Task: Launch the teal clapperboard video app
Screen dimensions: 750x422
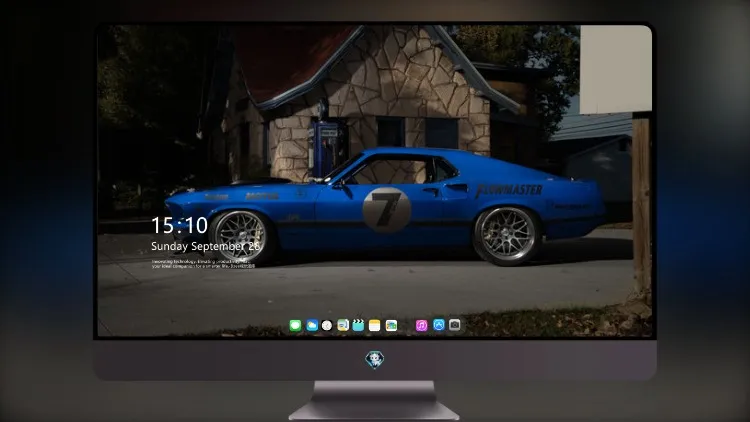Action: pyautogui.click(x=358, y=325)
